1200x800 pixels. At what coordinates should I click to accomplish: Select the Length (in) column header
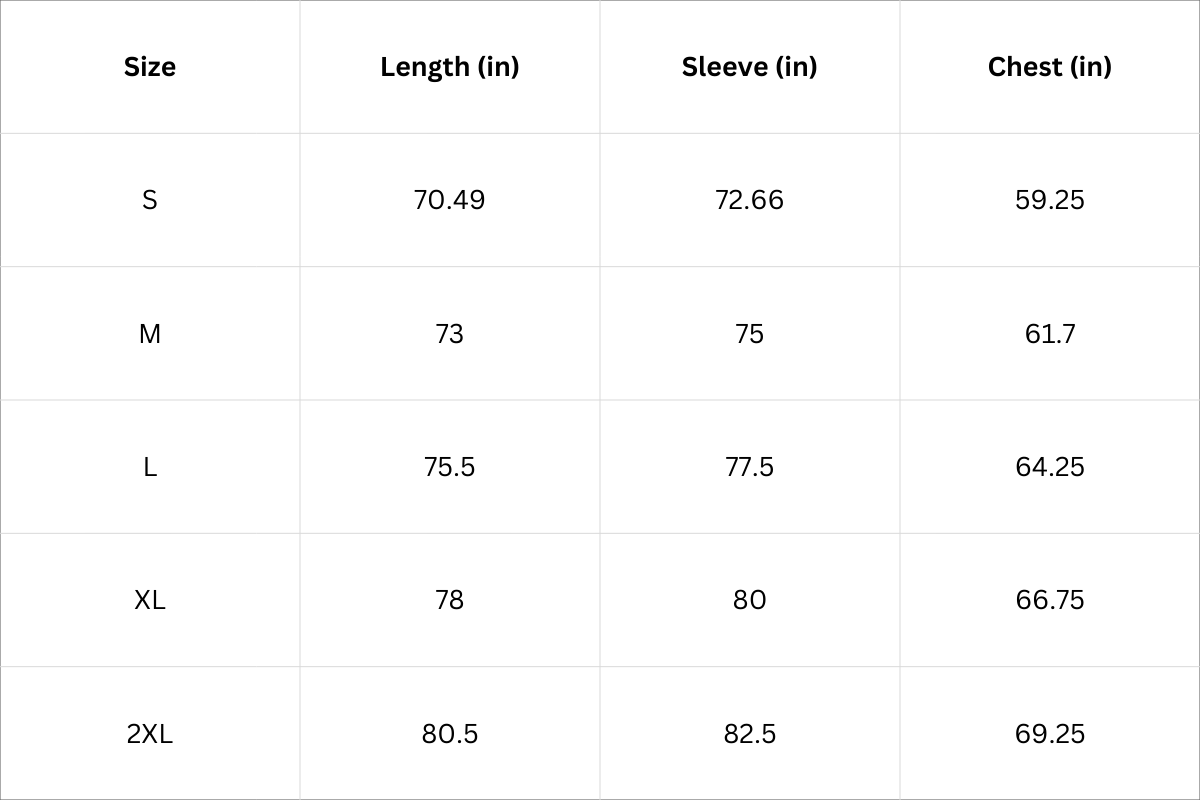click(x=450, y=67)
